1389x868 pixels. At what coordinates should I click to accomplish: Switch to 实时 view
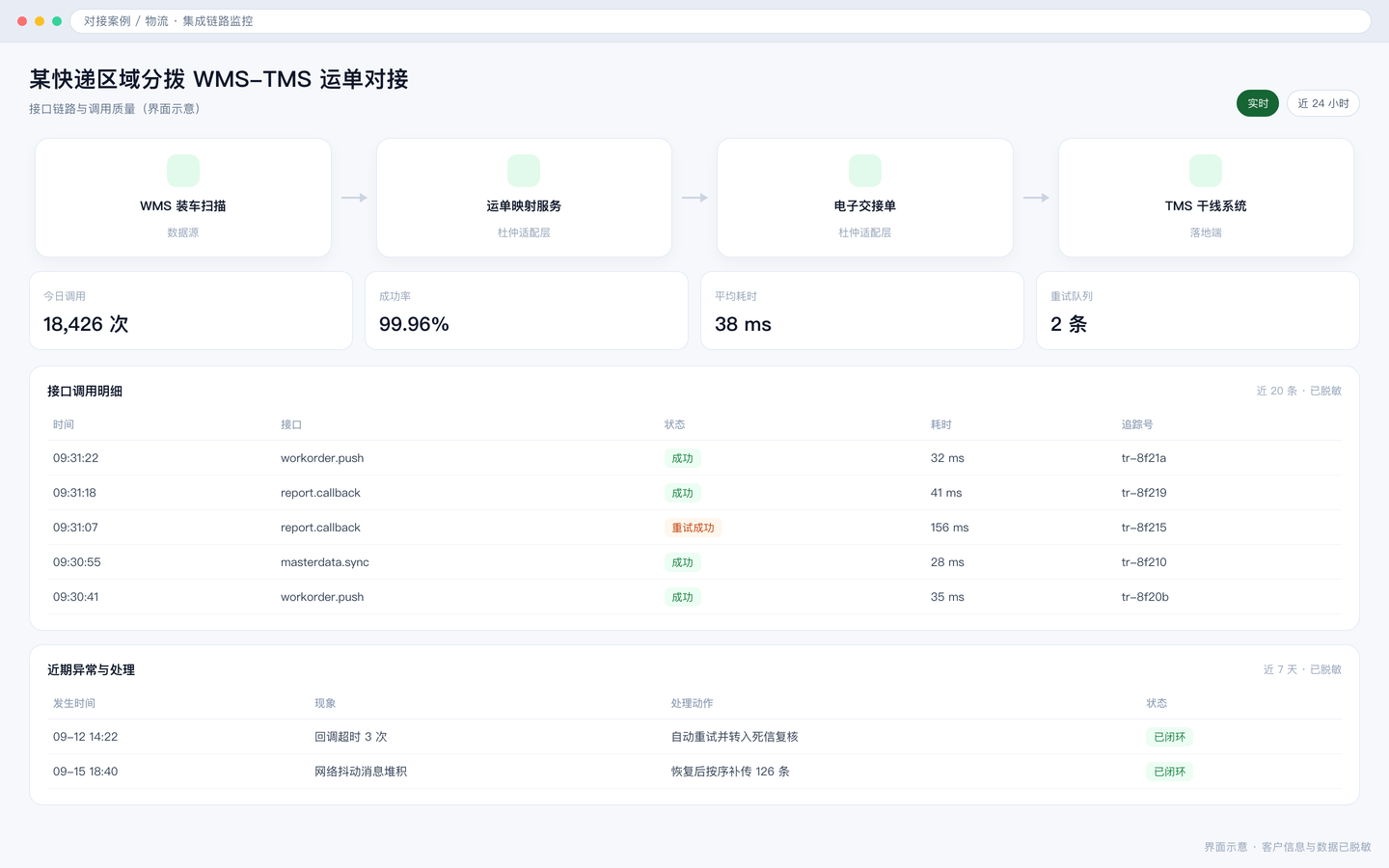pos(1258,103)
